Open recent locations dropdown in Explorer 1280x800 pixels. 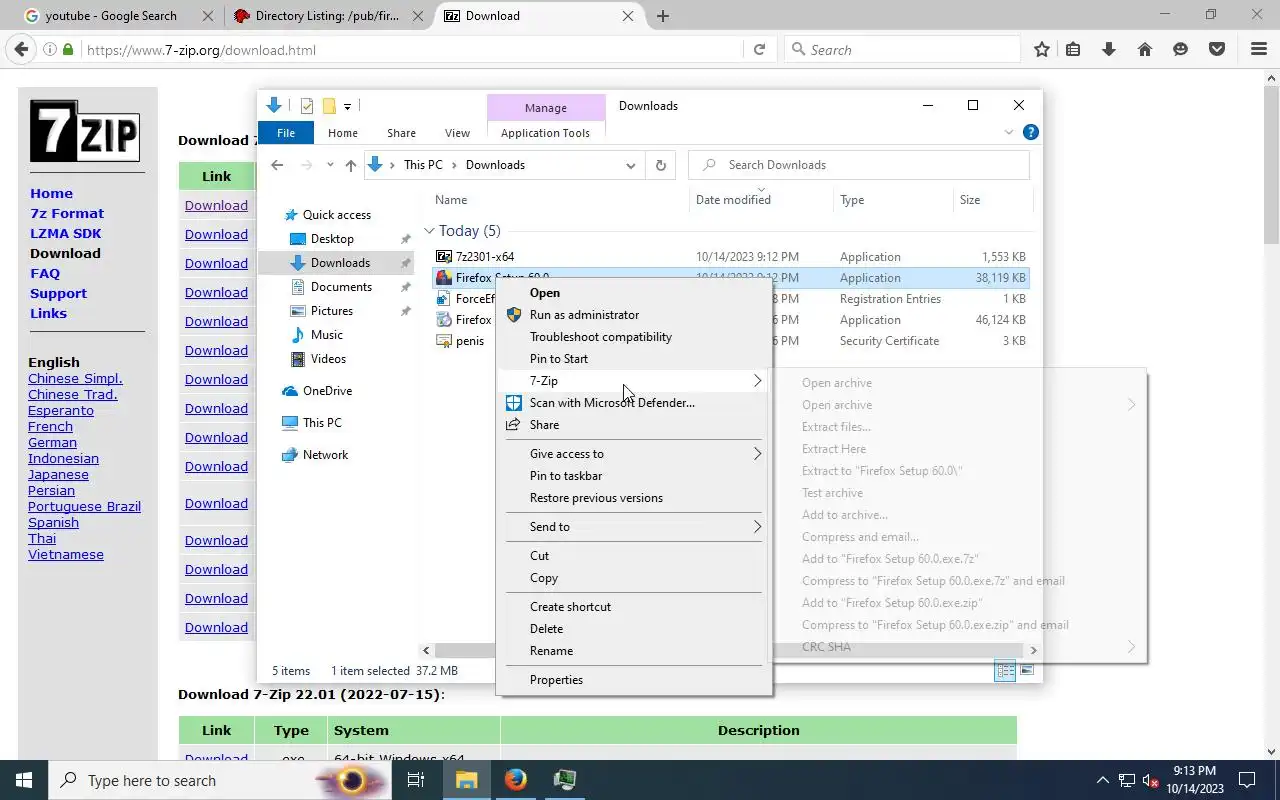click(328, 165)
